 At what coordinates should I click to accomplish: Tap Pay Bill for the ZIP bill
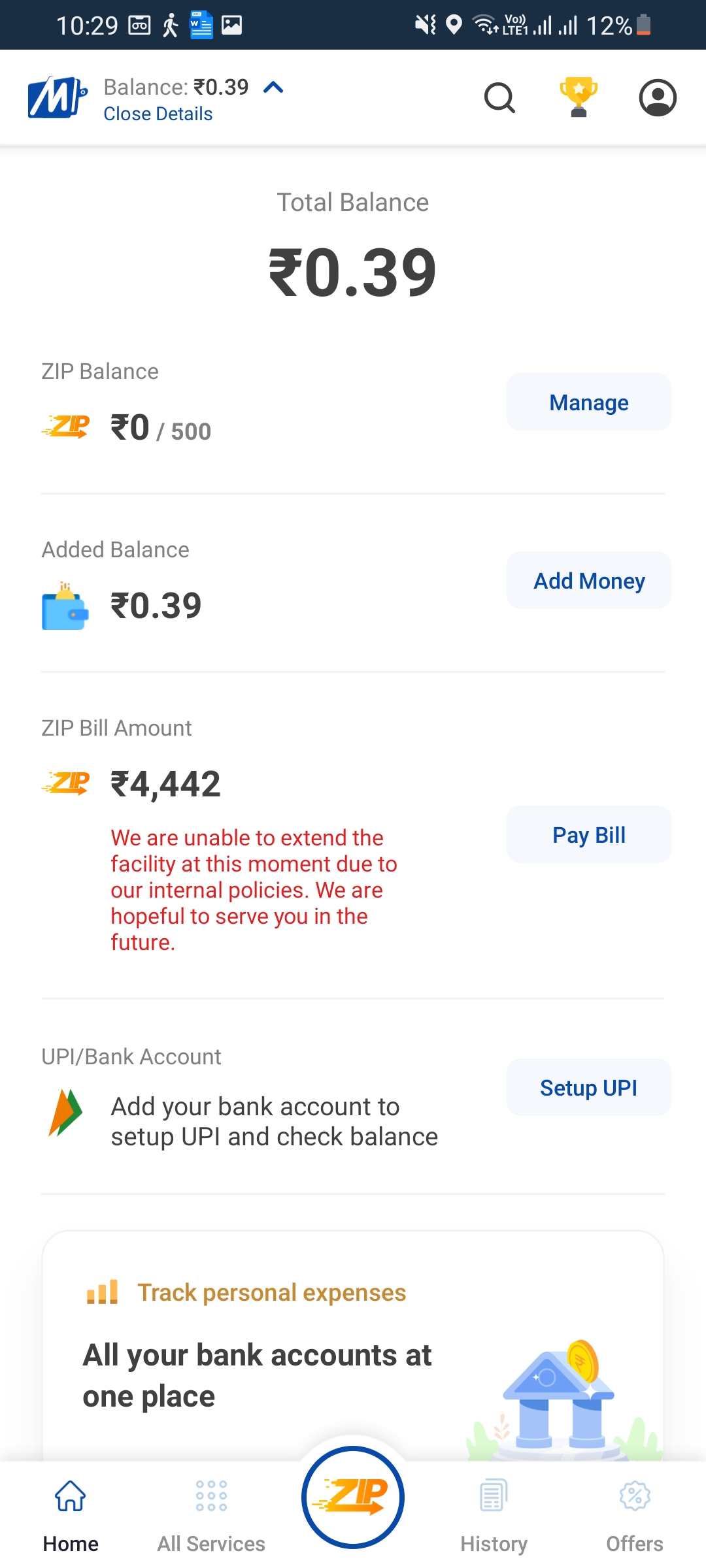[588, 835]
